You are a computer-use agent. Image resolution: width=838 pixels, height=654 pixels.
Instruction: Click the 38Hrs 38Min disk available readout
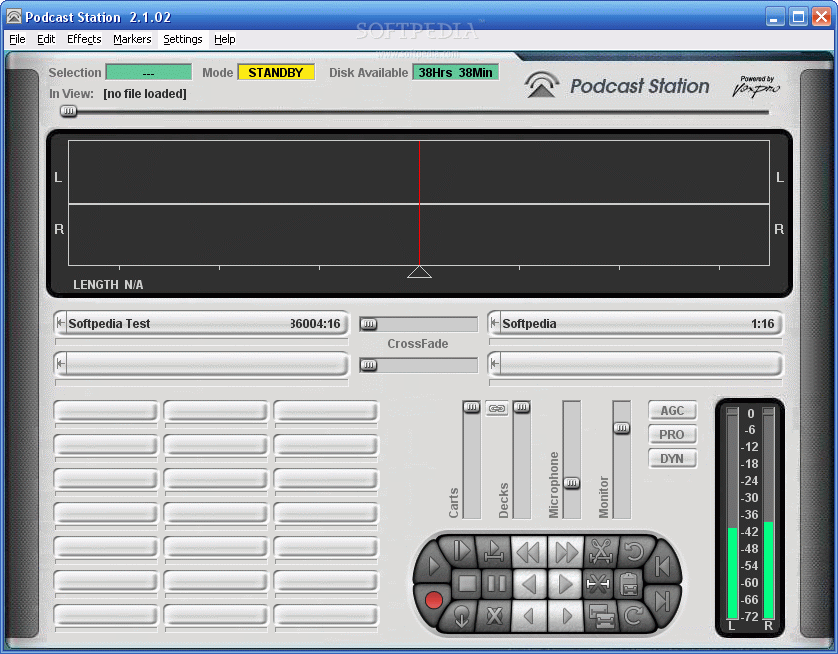455,72
